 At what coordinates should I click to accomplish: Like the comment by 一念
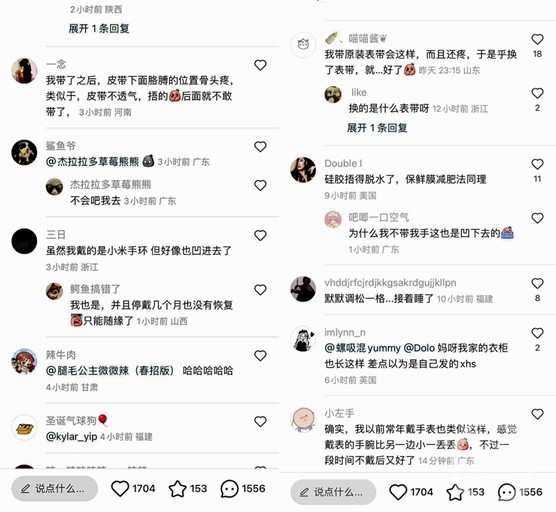coord(260,65)
